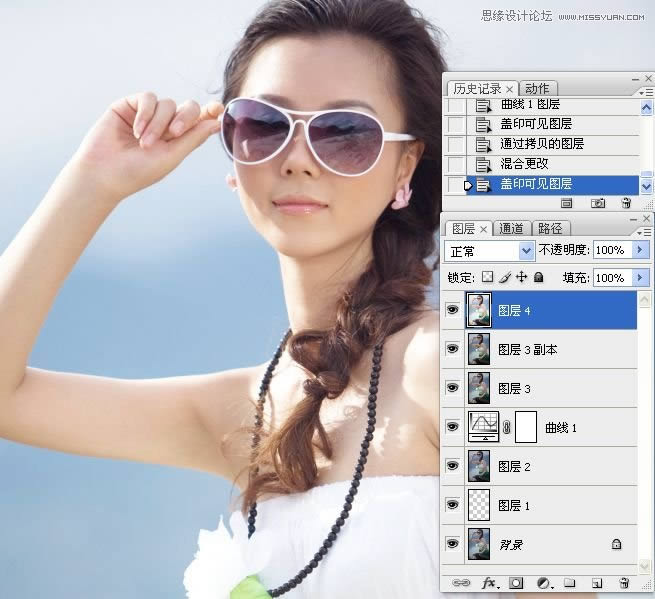Toggle visibility of 曲线 1 layer
The height and width of the screenshot is (599, 655).
tap(452, 427)
